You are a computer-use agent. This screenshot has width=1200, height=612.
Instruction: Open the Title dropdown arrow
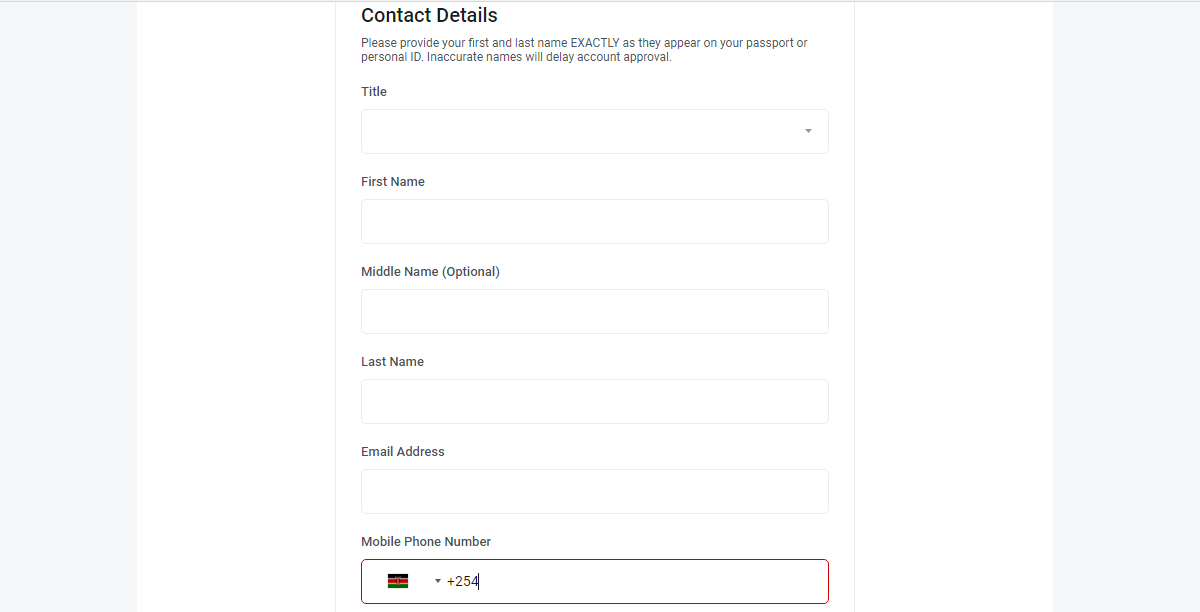808,131
